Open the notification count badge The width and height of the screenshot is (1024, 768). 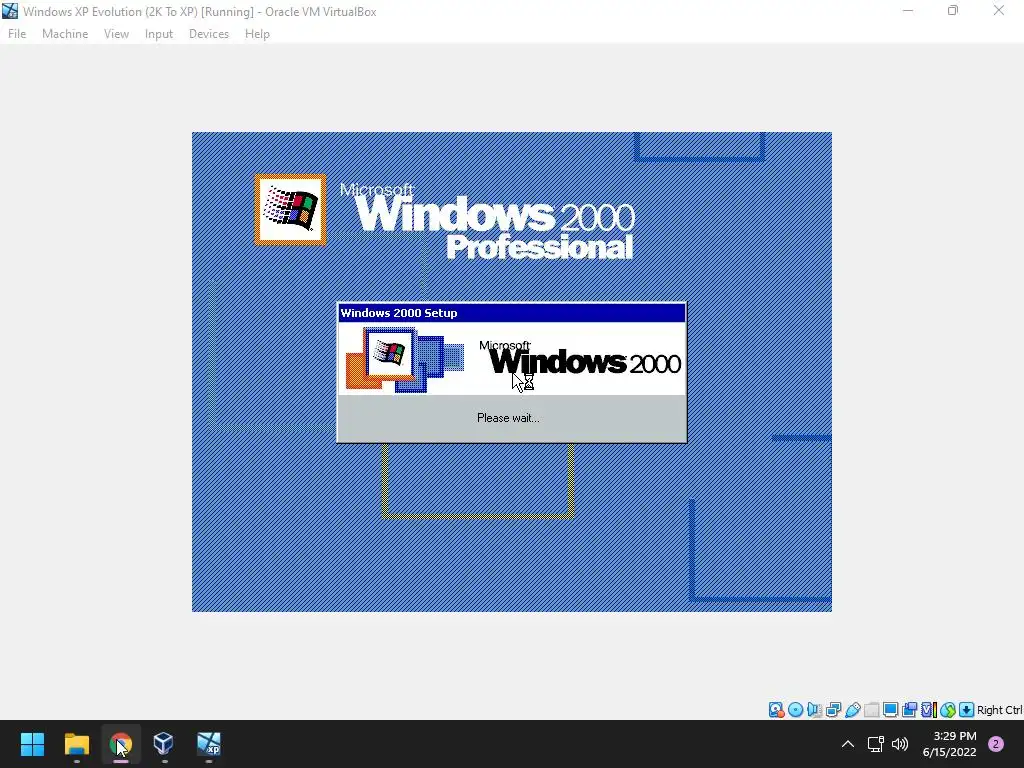(x=996, y=744)
